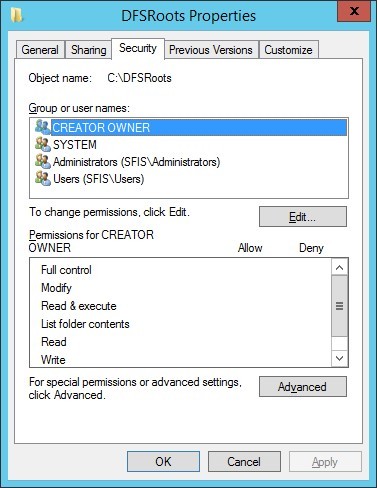This screenshot has width=377, height=488.
Task: Open the Previous Versions tab
Action: [211, 50]
